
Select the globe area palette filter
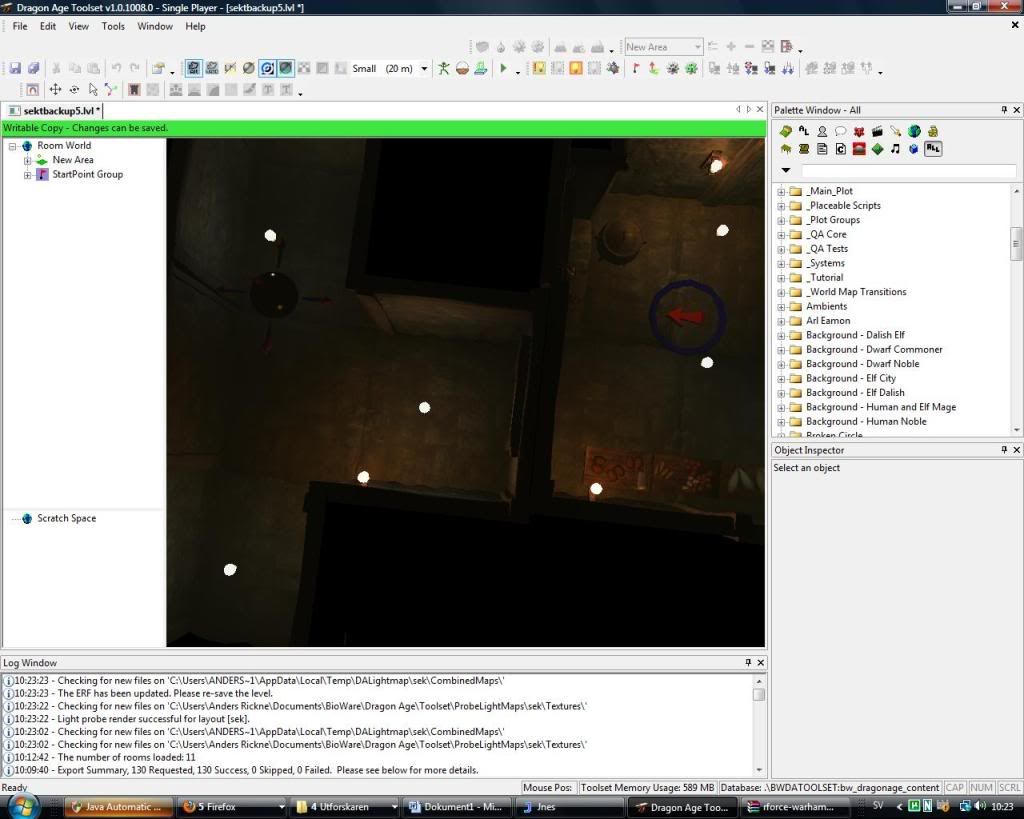click(x=914, y=131)
